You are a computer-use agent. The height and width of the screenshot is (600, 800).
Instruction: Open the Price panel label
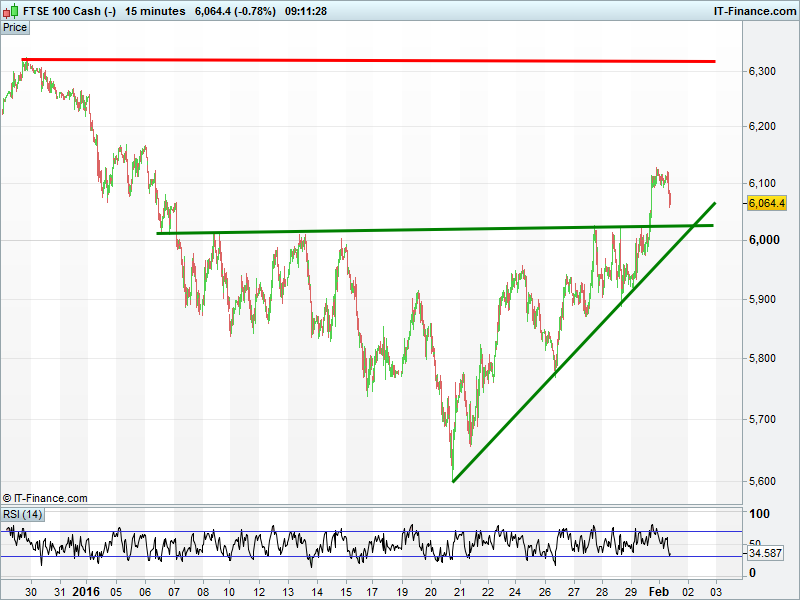[x=15, y=28]
